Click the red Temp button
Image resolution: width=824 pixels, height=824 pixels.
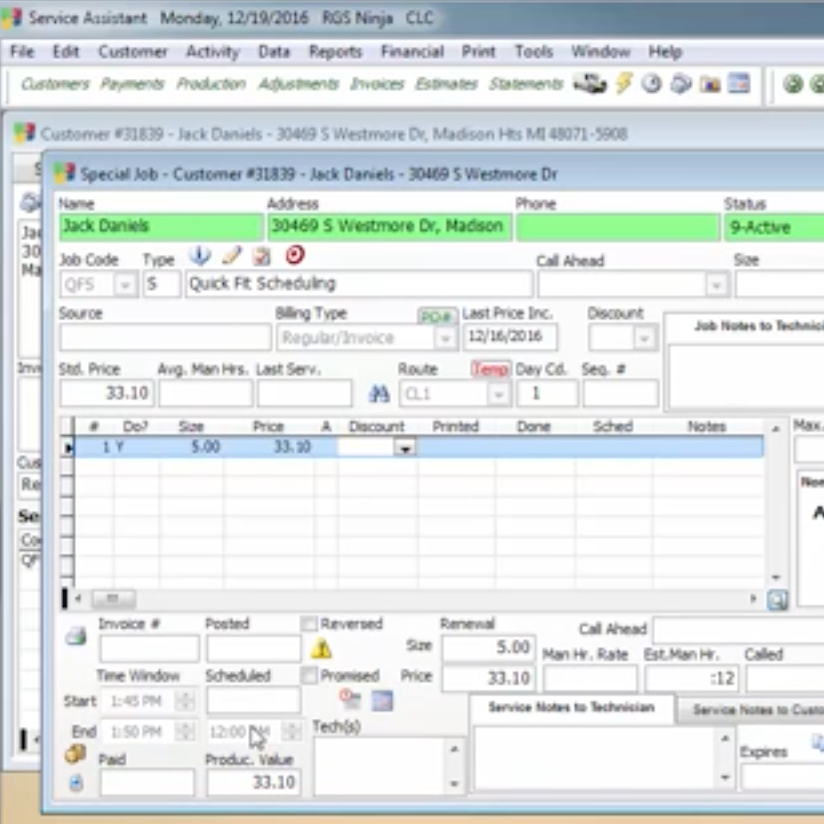[490, 370]
